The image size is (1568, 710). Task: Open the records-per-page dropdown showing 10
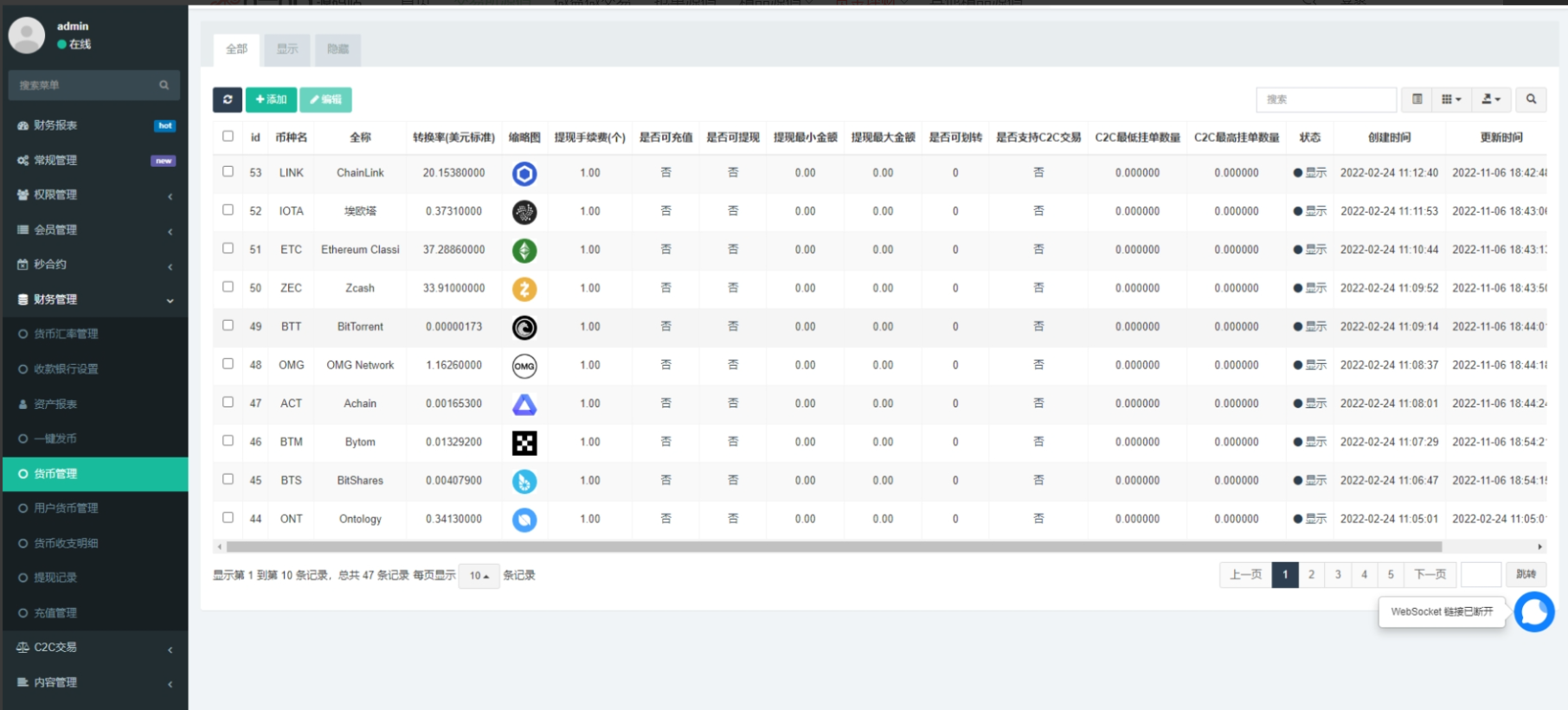point(479,576)
